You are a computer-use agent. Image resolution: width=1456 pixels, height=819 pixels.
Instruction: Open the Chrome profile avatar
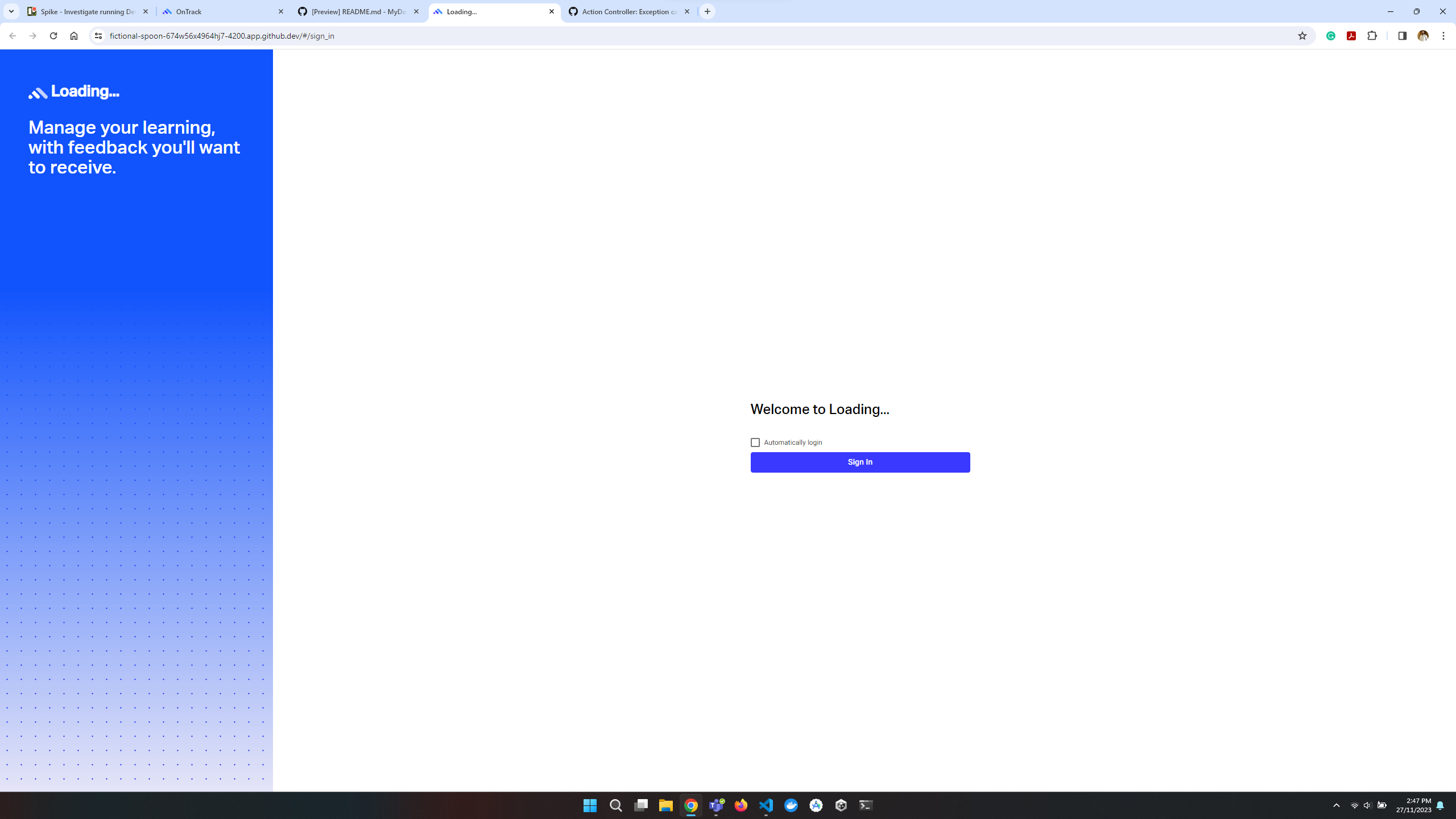point(1423,36)
